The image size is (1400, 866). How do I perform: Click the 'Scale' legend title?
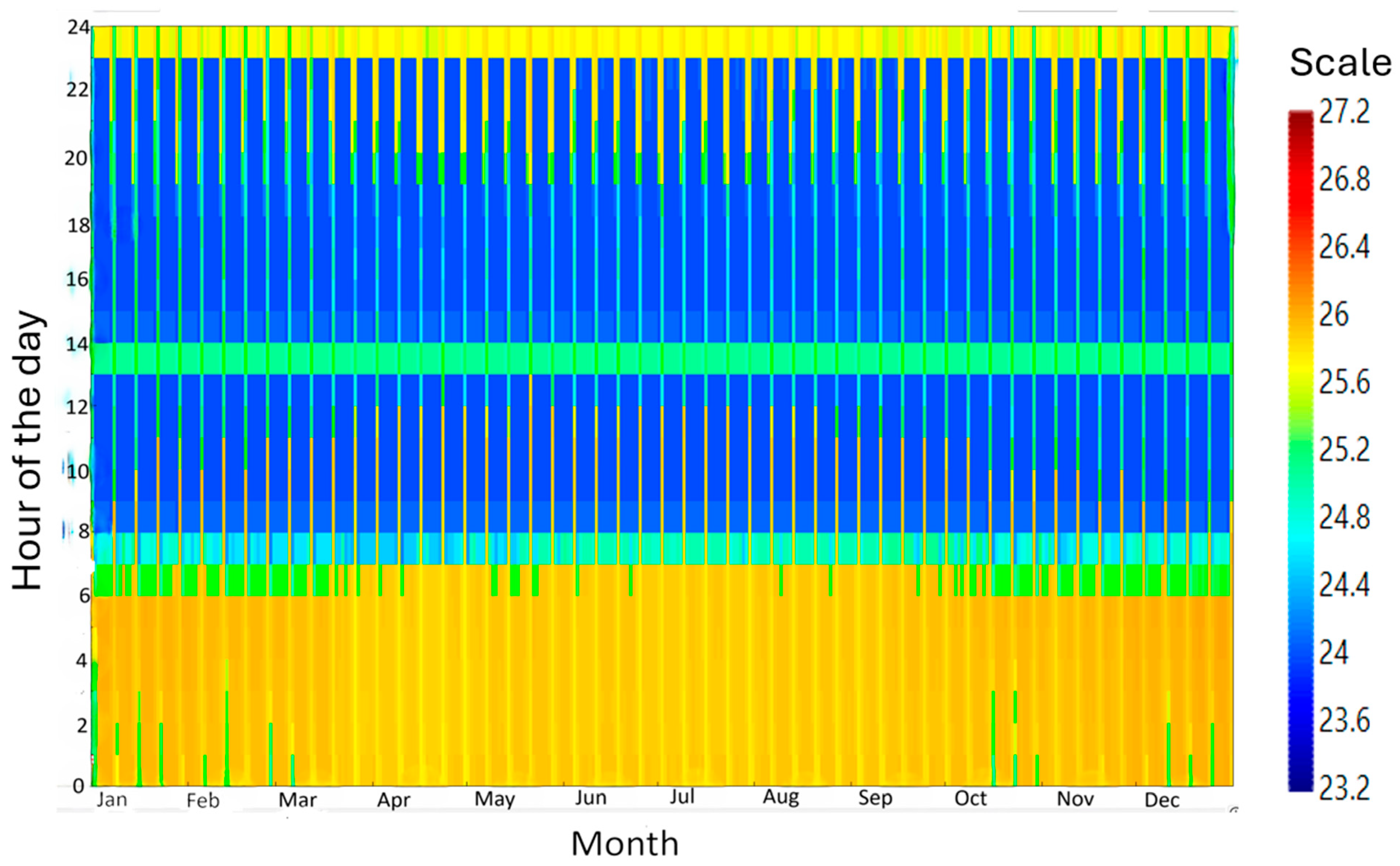coord(1340,62)
